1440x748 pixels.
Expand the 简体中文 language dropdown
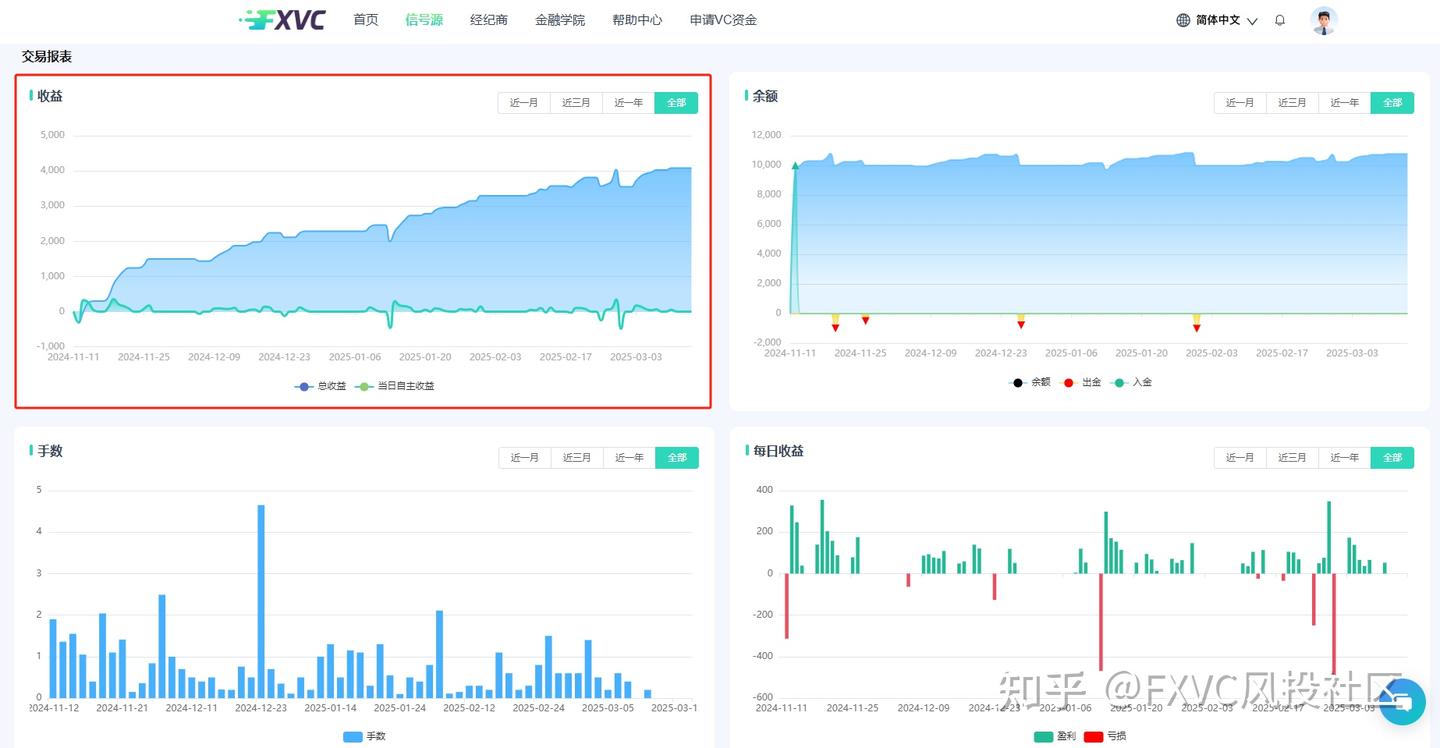click(1218, 20)
